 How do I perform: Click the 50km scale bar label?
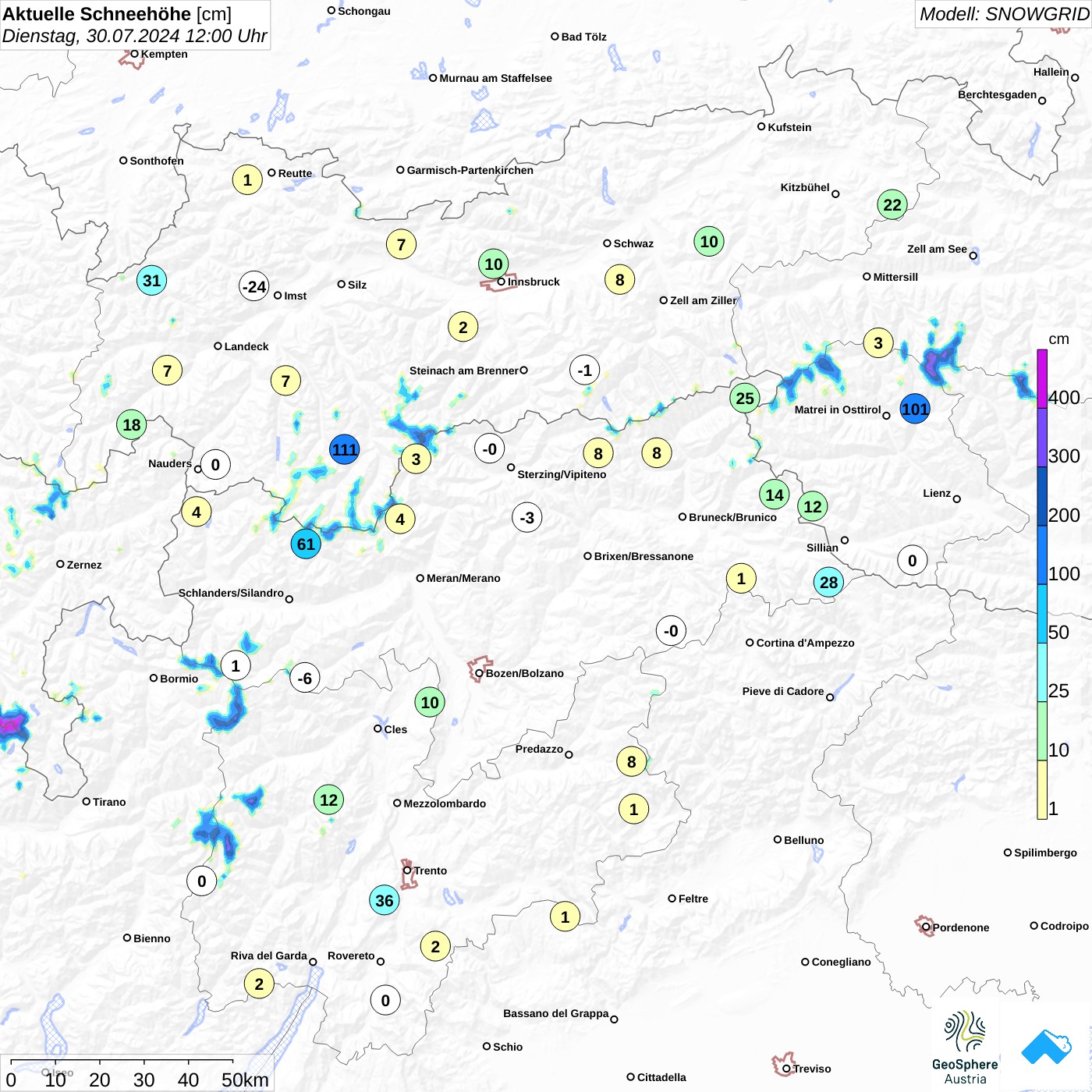(x=245, y=1080)
